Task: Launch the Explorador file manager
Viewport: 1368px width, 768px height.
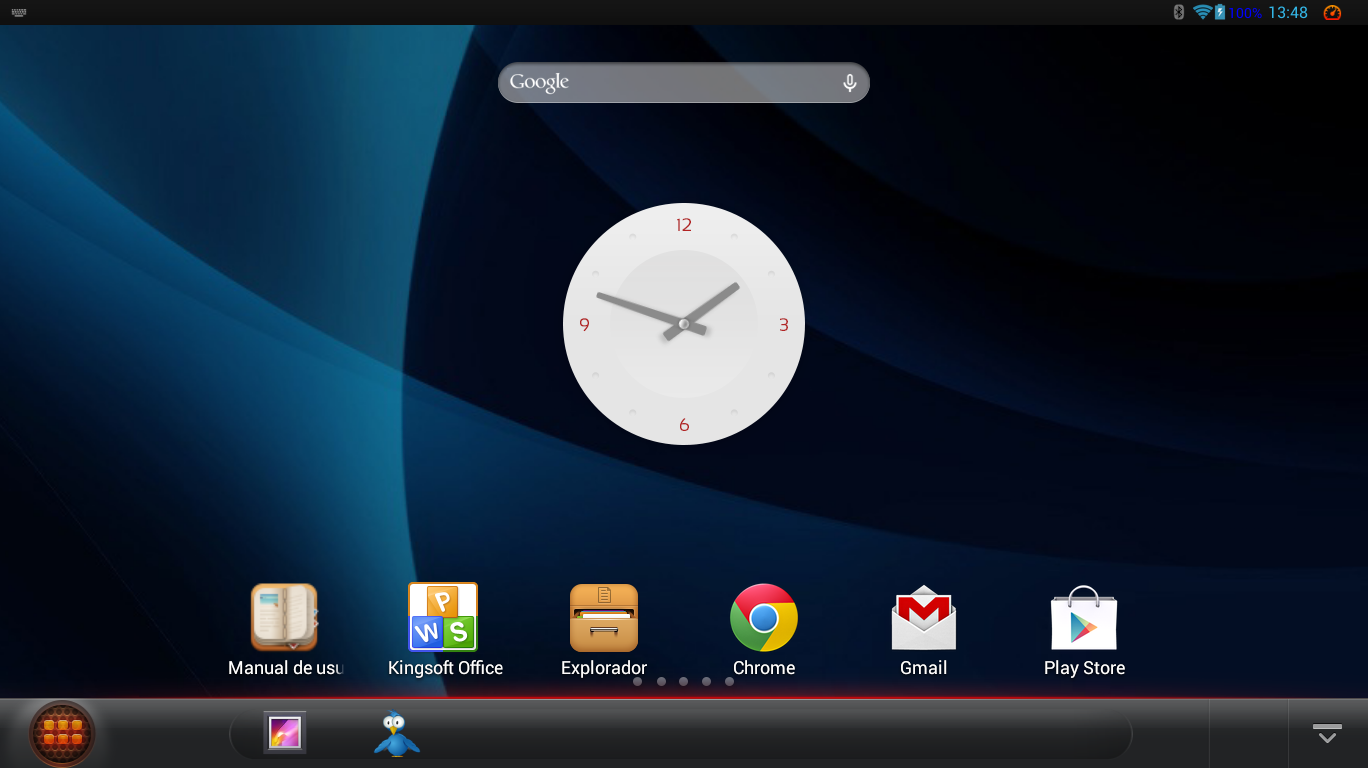Action: (x=603, y=618)
